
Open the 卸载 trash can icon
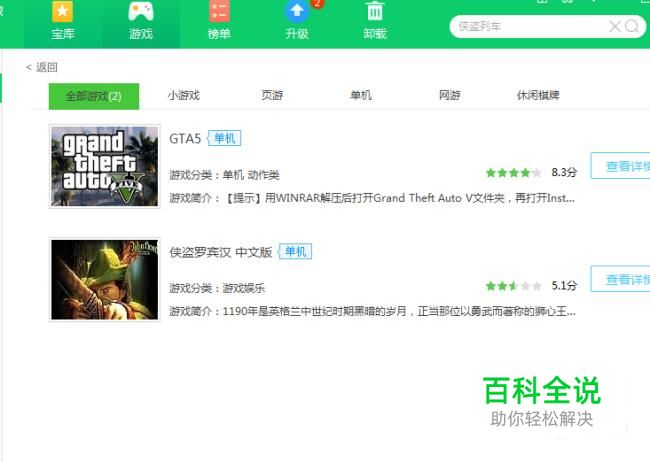[375, 12]
